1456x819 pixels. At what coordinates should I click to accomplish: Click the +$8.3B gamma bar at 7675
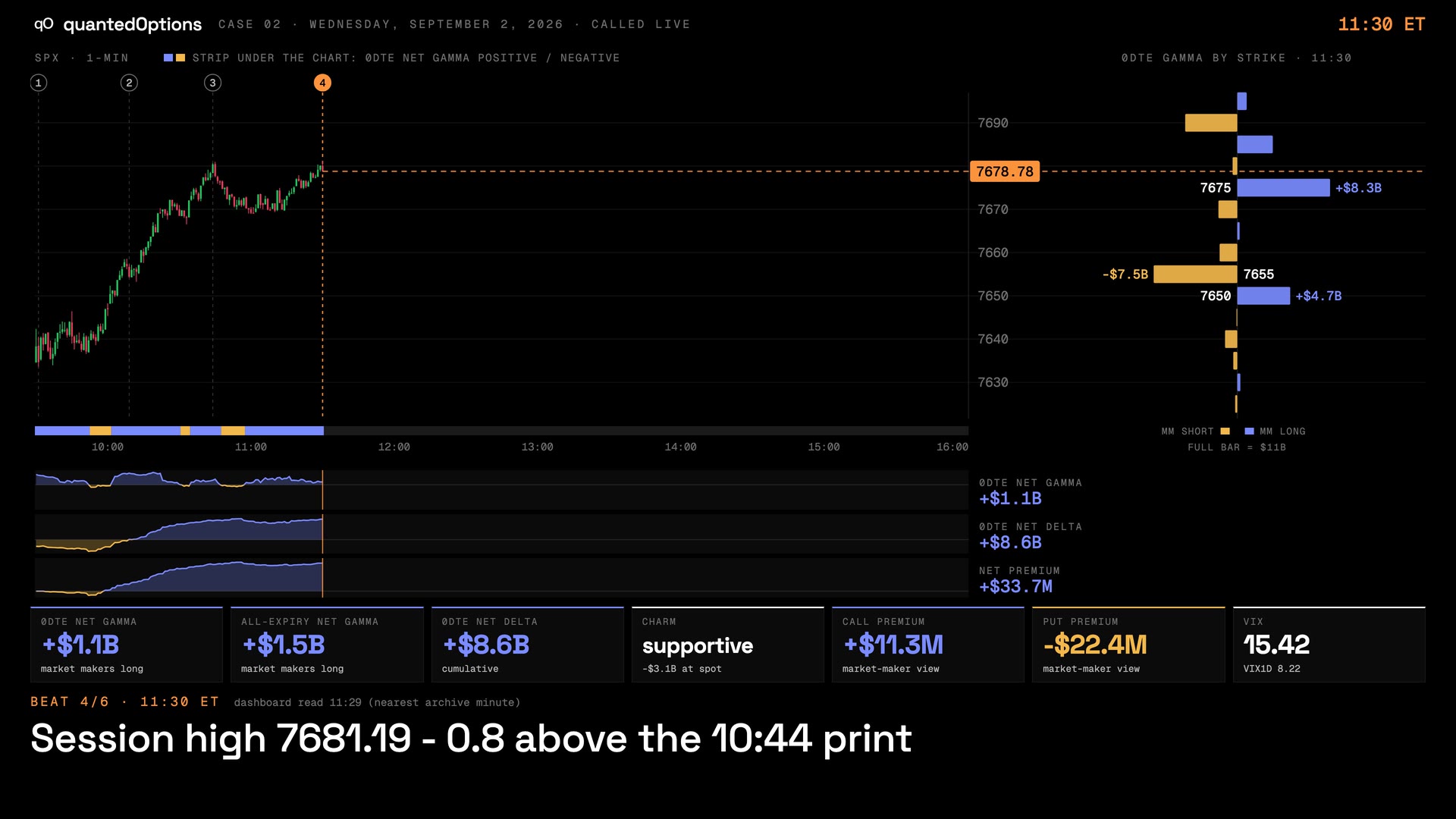click(1283, 187)
